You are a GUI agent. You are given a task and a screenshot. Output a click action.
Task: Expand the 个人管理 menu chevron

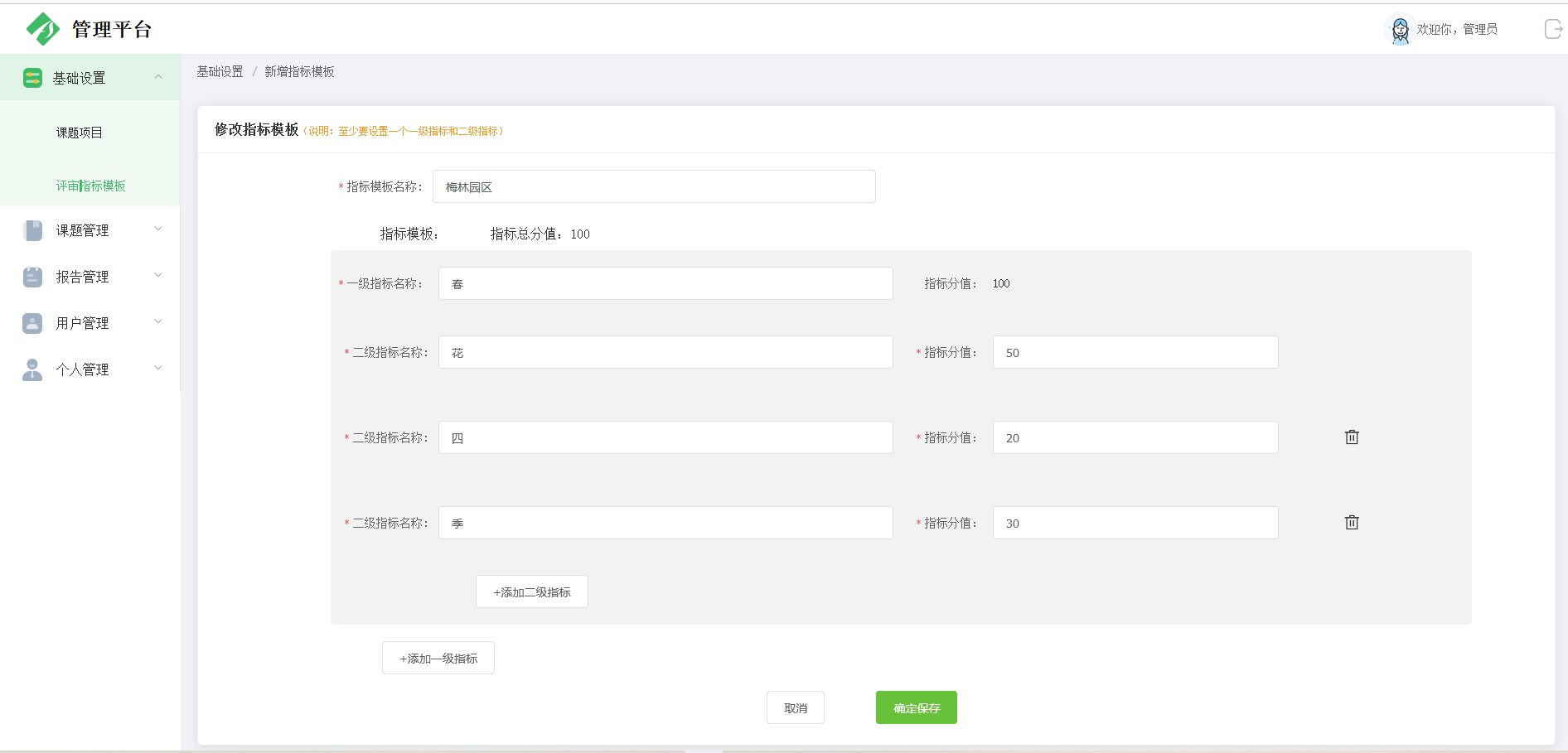[158, 369]
